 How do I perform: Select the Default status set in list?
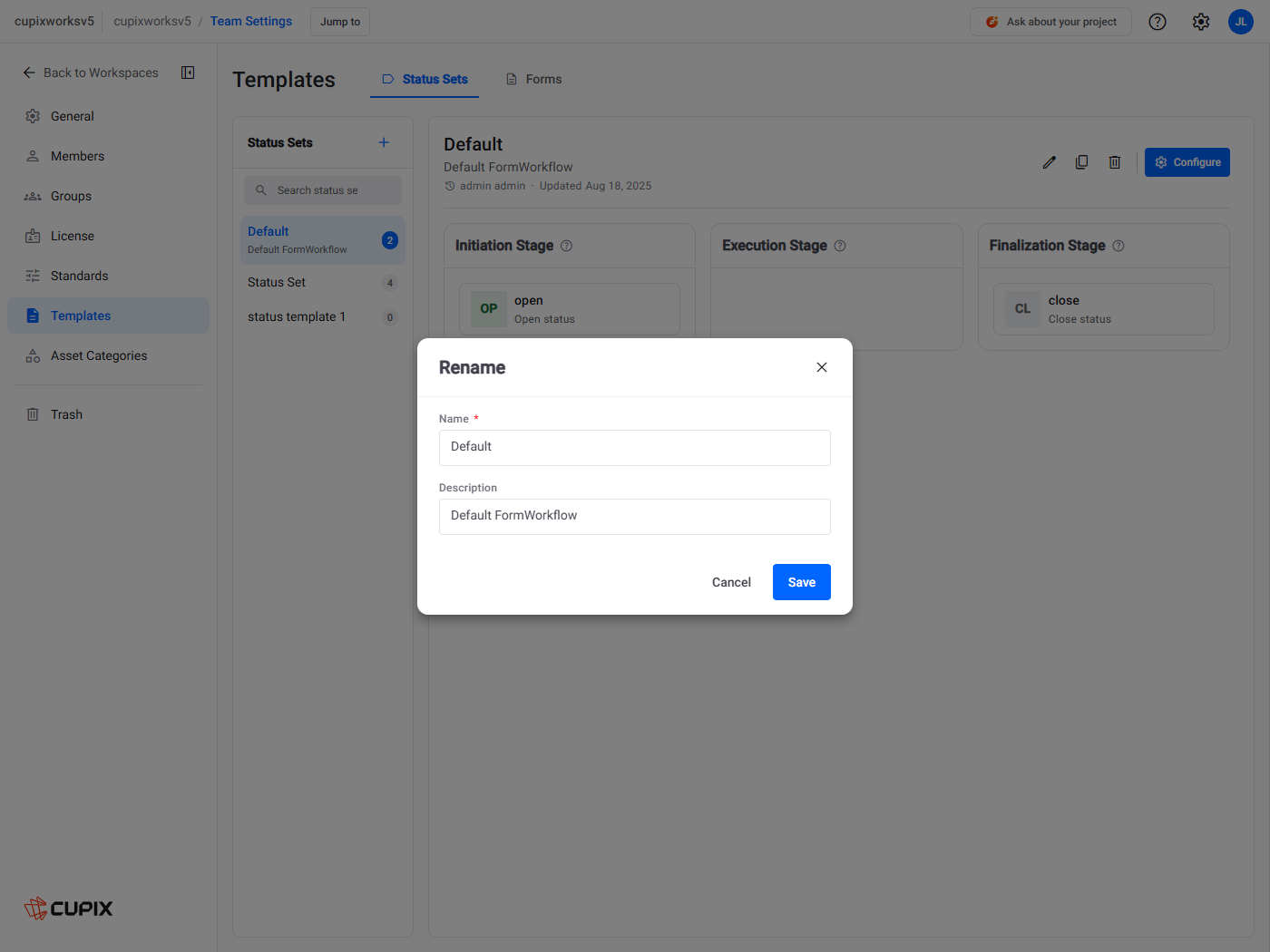pyautogui.click(x=323, y=240)
